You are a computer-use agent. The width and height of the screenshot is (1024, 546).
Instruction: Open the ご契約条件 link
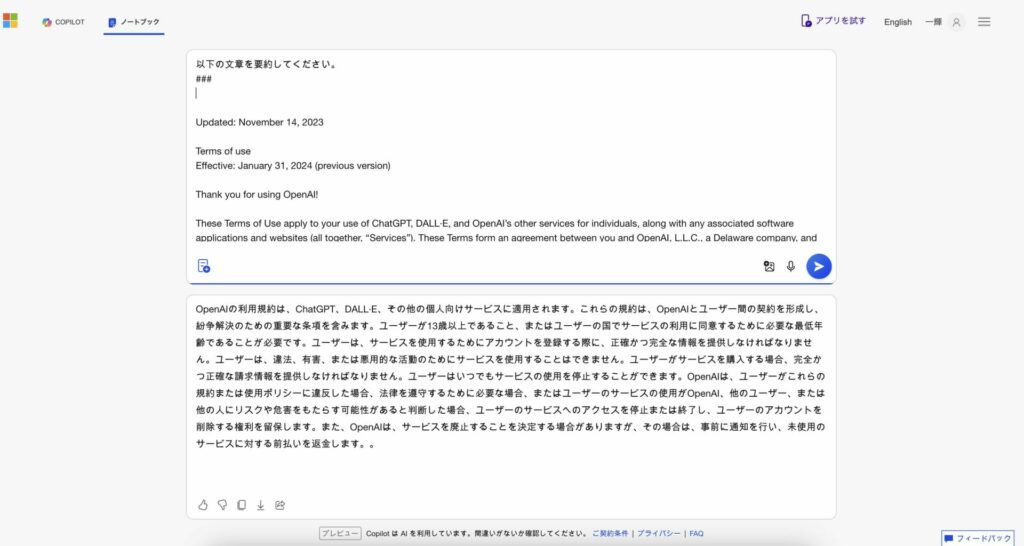pyautogui.click(x=610, y=534)
